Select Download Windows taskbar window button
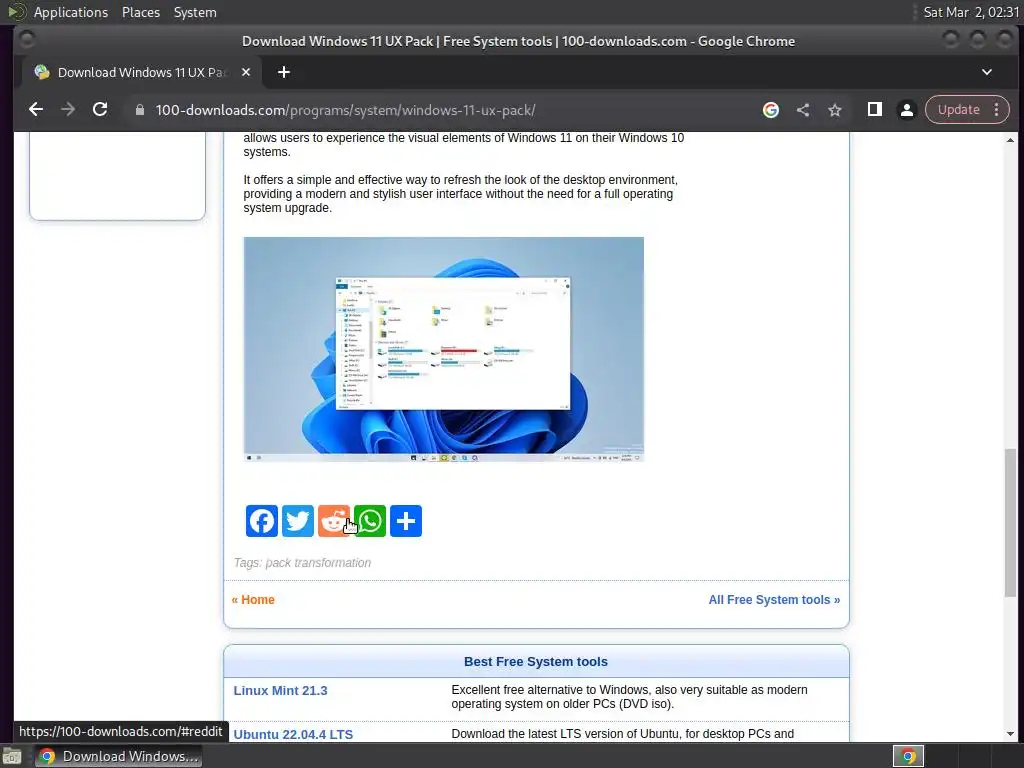This screenshot has width=1024, height=768. click(x=118, y=756)
